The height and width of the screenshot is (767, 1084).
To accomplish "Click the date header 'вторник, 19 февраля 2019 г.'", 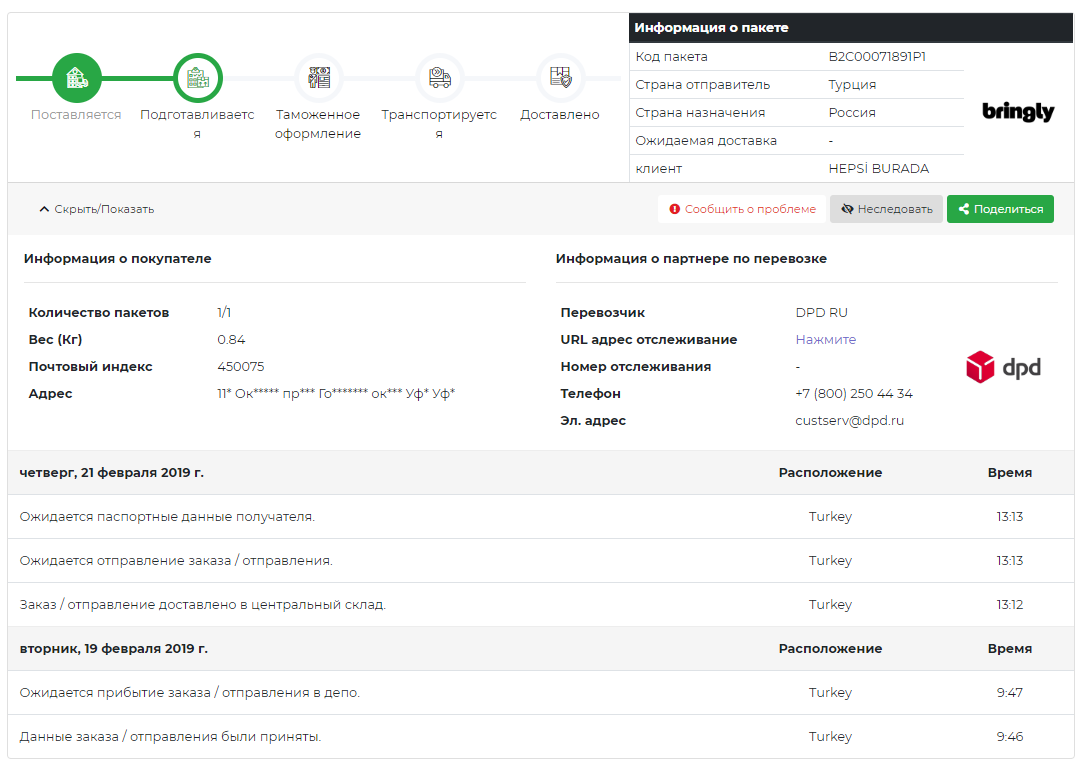I will [113, 649].
